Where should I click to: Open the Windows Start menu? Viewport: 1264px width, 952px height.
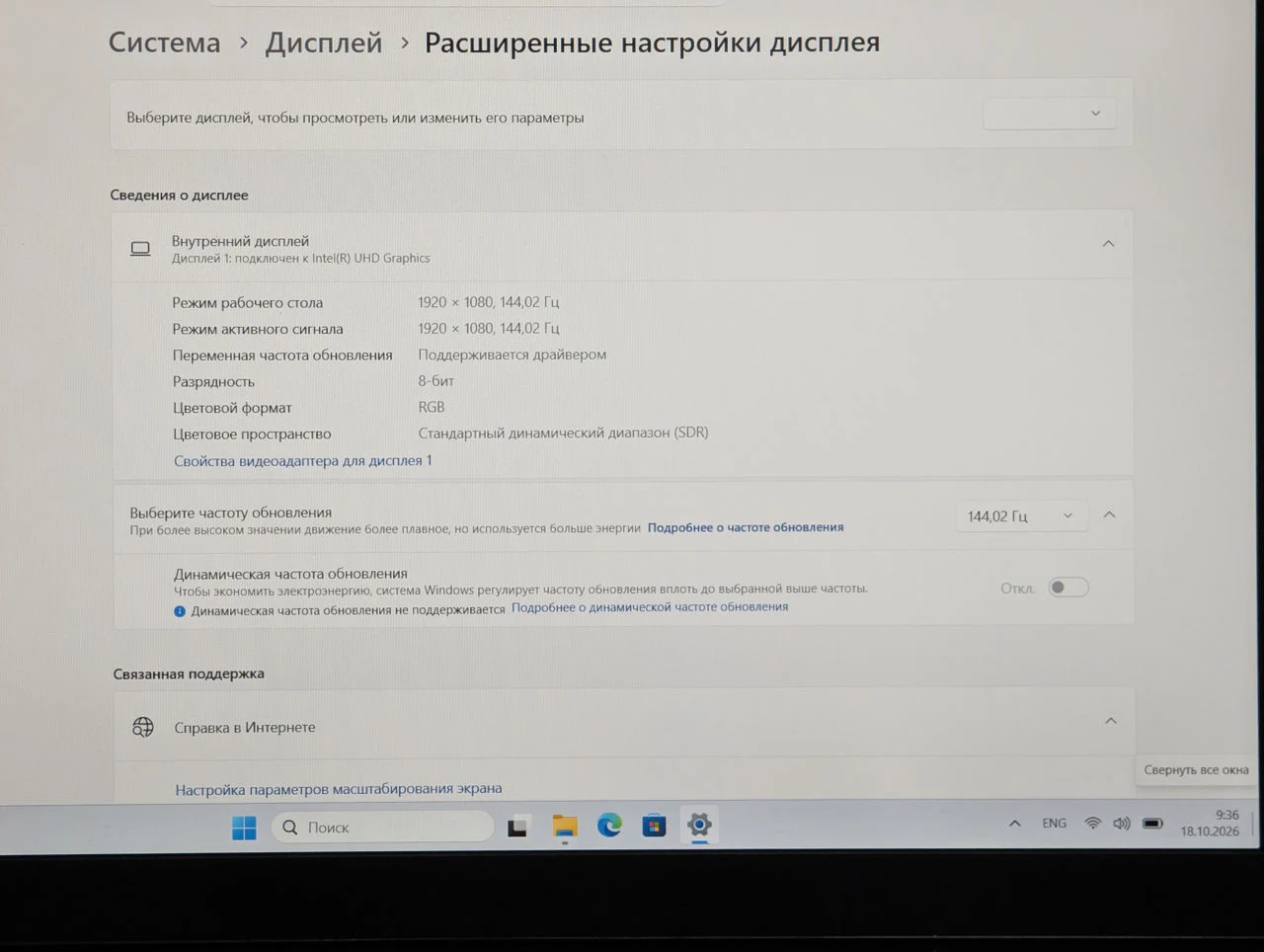click(x=244, y=827)
